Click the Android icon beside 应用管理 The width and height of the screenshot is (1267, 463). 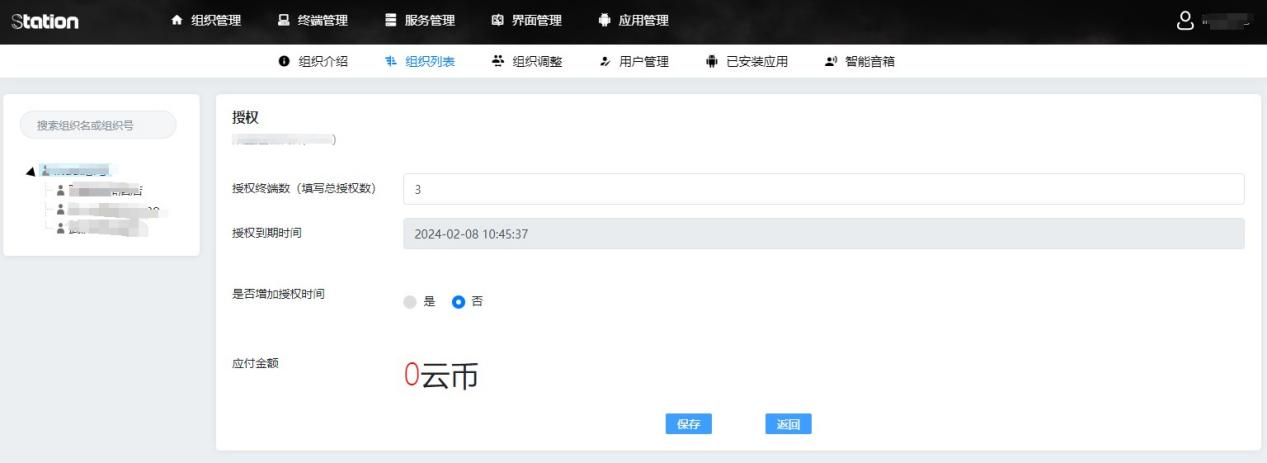[604, 20]
